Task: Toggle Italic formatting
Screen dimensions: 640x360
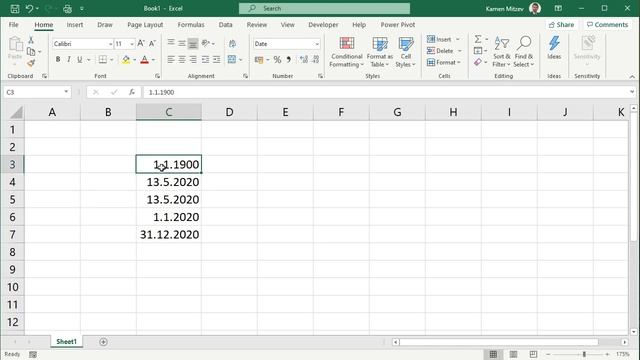Action: [x=69, y=60]
